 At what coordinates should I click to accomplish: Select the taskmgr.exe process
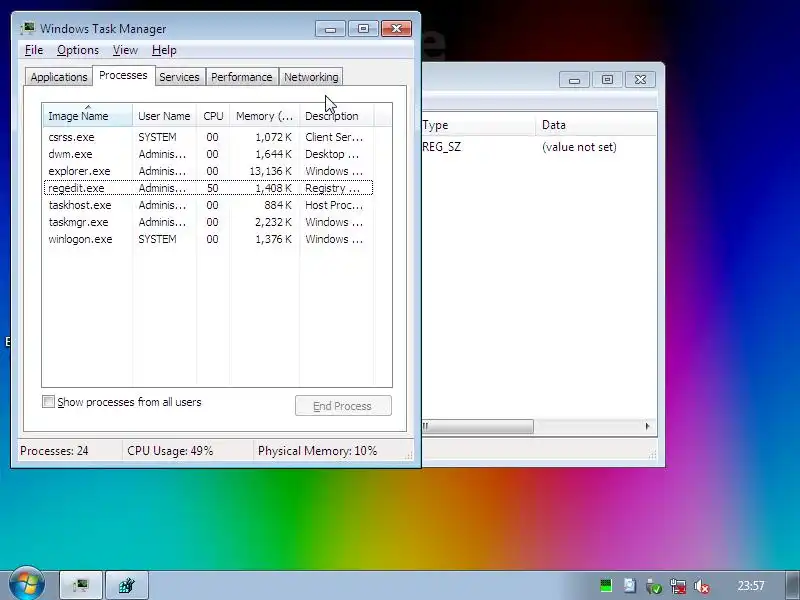208,222
